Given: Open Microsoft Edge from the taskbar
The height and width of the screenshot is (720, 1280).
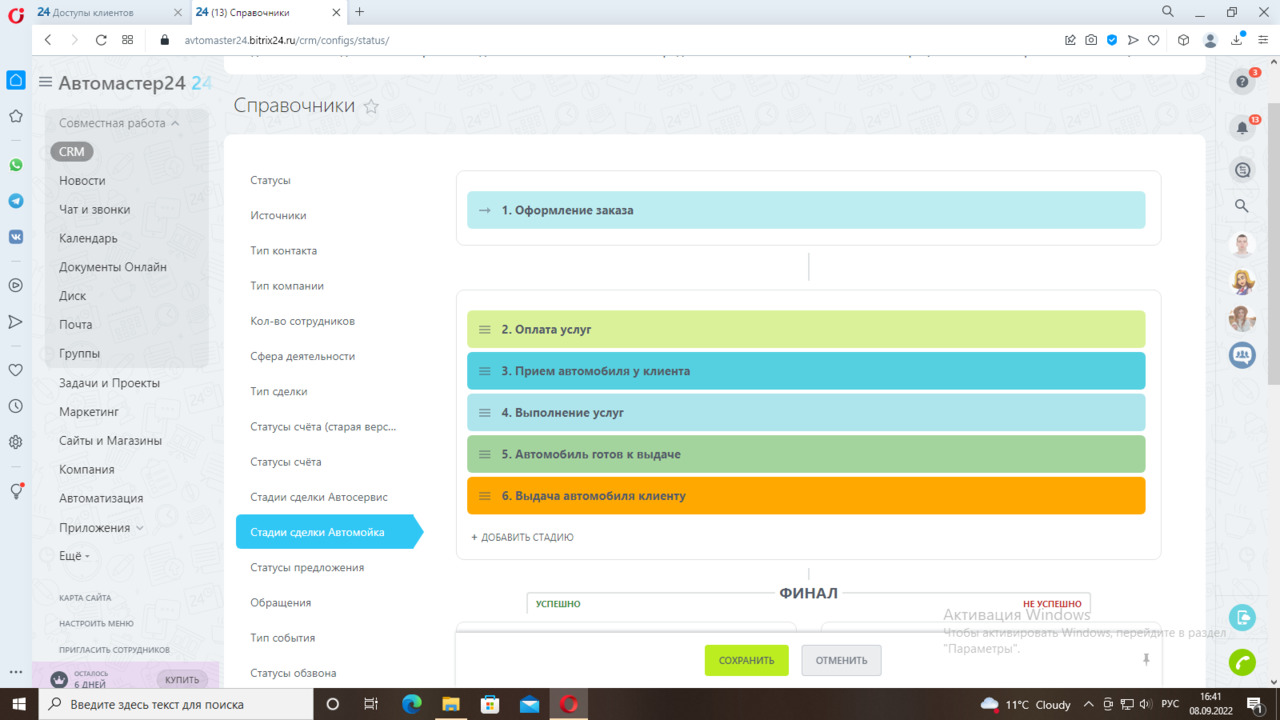Looking at the screenshot, I should pyautogui.click(x=411, y=704).
